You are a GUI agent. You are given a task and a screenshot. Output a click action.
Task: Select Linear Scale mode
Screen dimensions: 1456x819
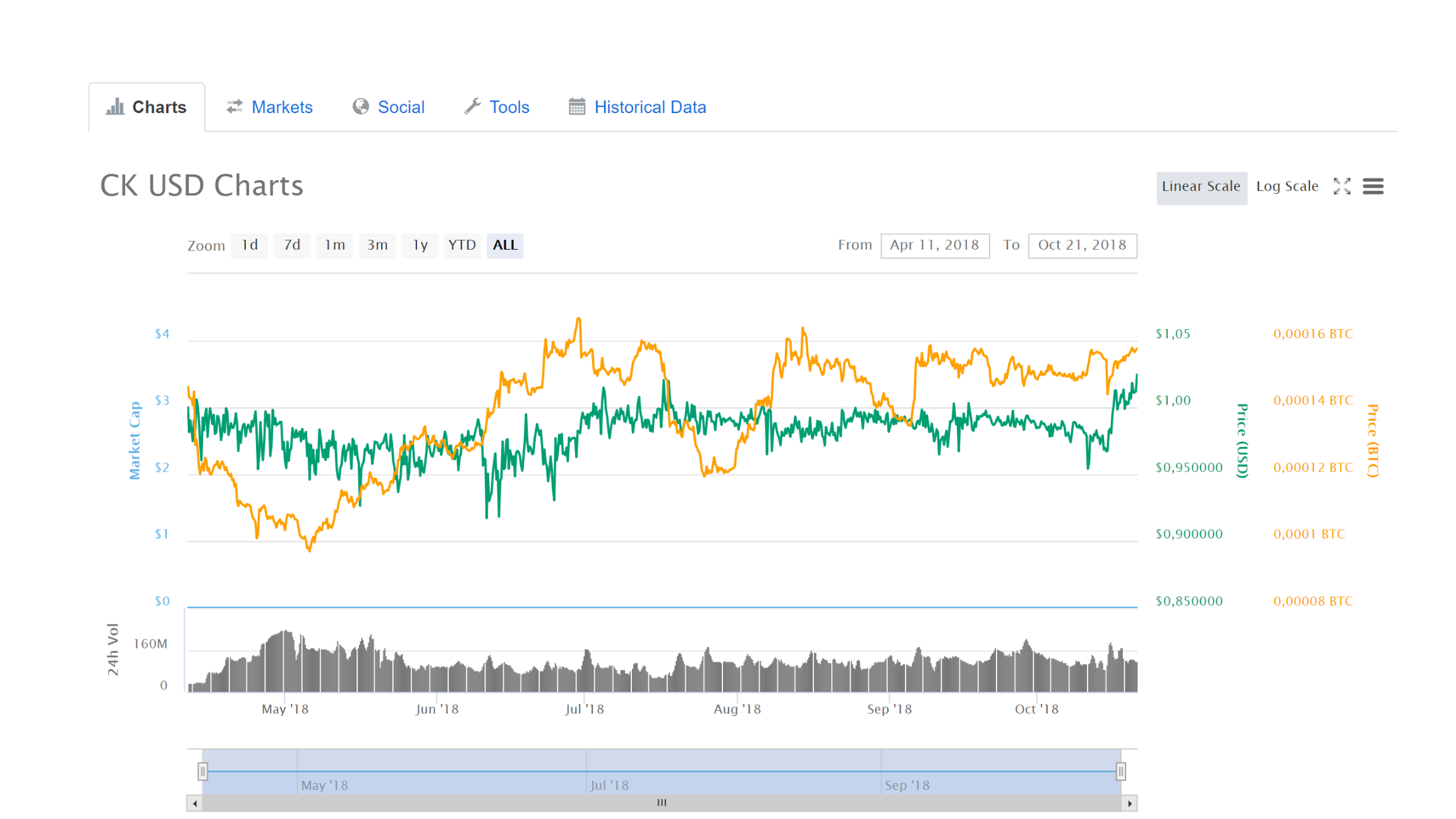click(x=1201, y=188)
